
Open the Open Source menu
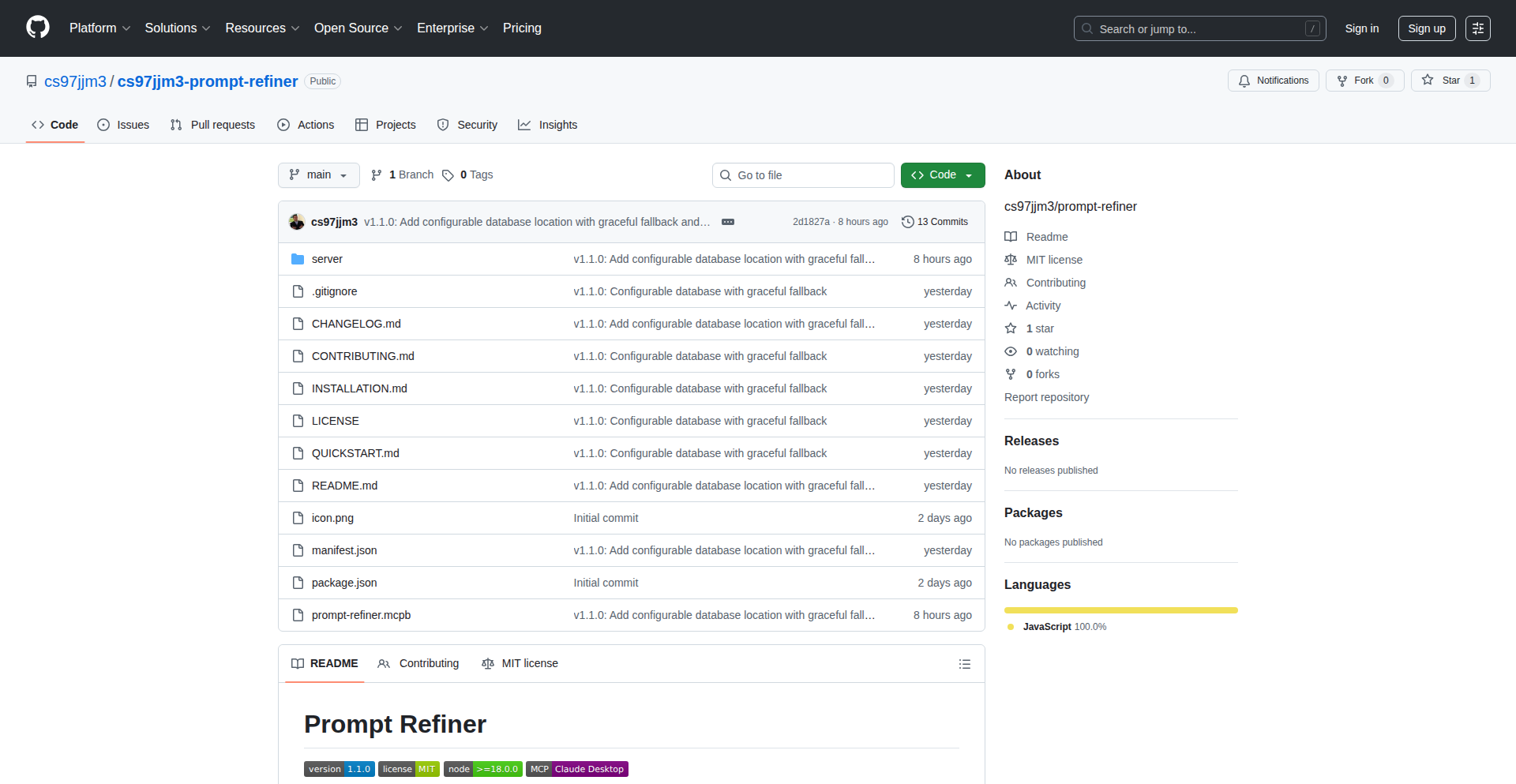tap(358, 28)
